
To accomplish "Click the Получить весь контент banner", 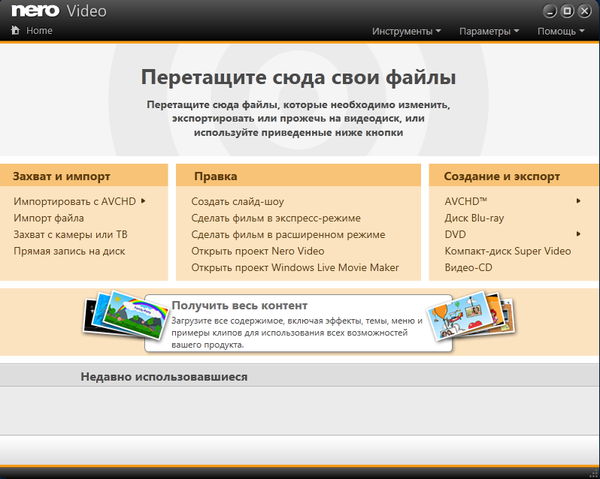I will (294, 323).
